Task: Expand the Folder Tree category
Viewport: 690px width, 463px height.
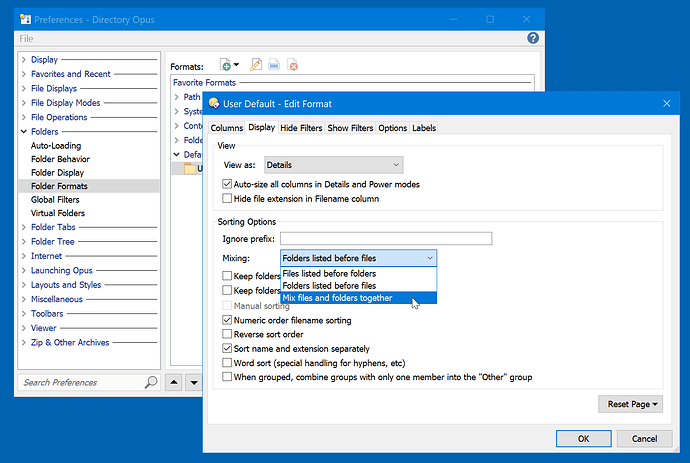Action: pyautogui.click(x=24, y=241)
